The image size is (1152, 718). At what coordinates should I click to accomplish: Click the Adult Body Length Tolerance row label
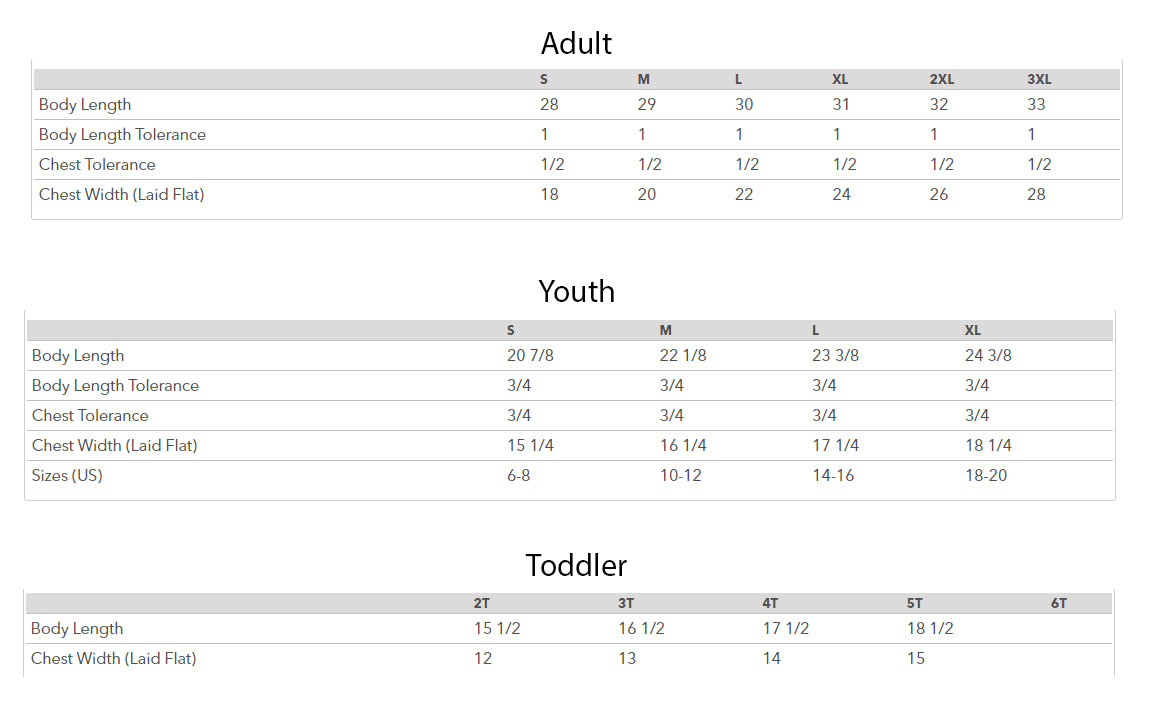point(122,135)
